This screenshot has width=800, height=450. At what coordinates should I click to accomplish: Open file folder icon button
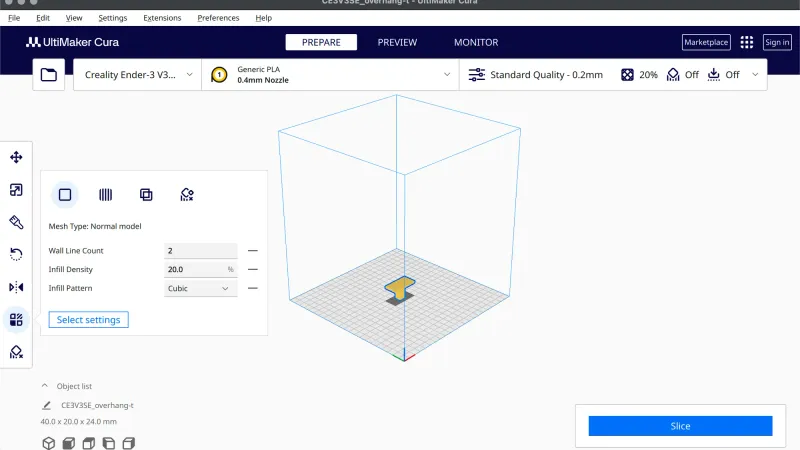click(48, 74)
